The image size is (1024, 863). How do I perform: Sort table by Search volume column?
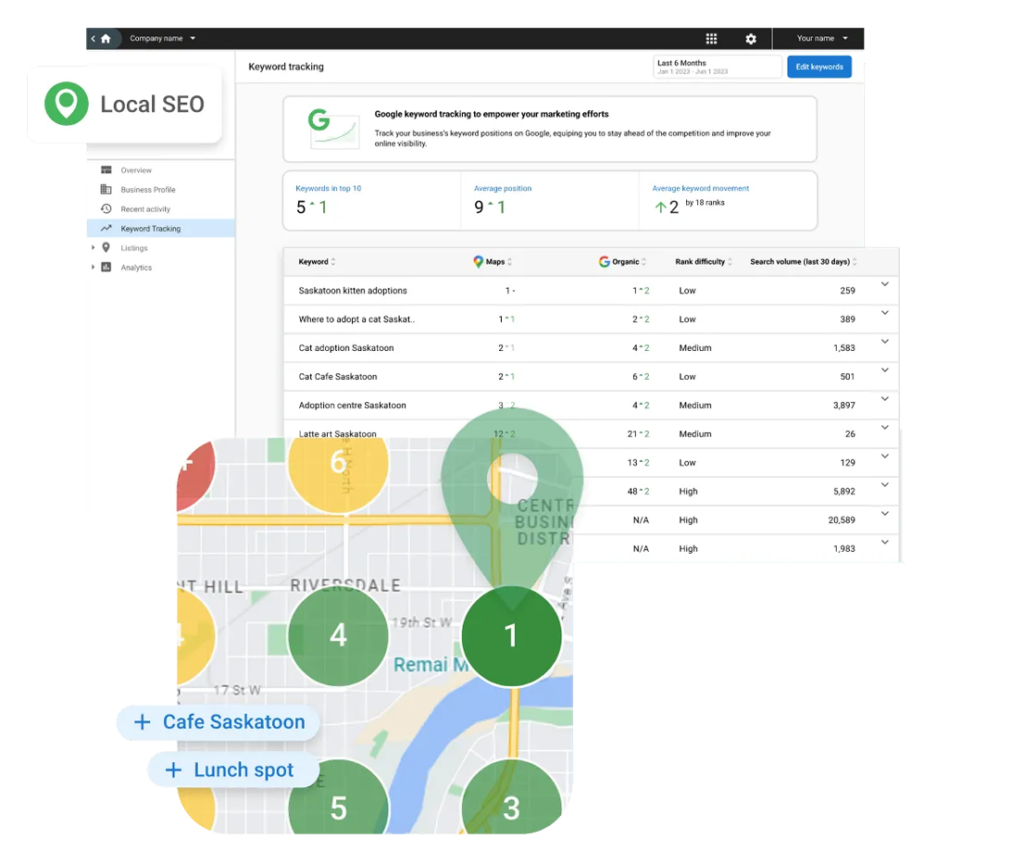pyautogui.click(x=803, y=262)
